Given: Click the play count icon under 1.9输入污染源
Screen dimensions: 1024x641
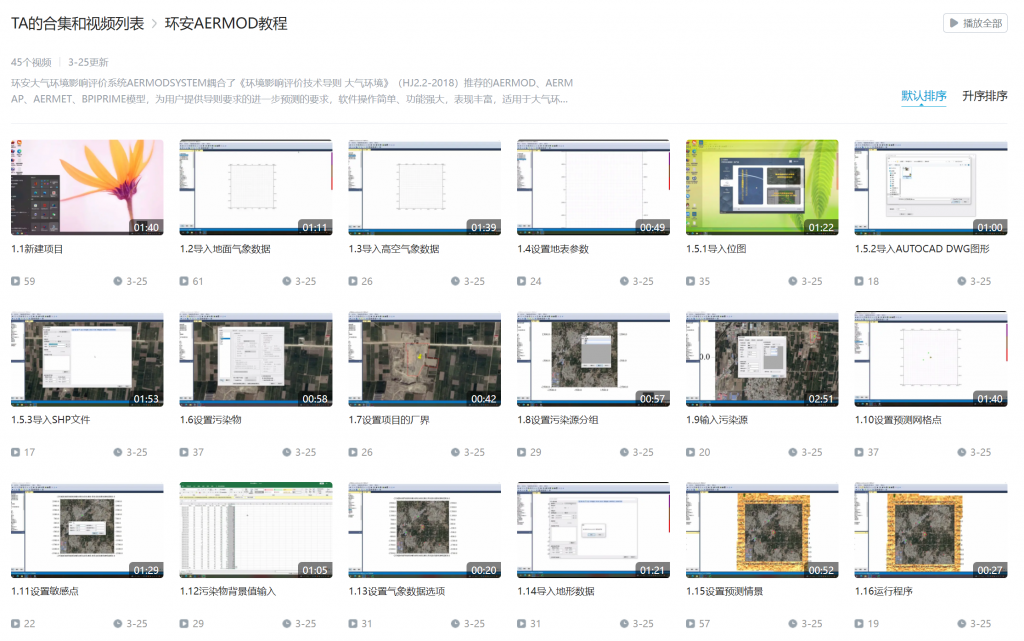Looking at the screenshot, I should pos(691,453).
